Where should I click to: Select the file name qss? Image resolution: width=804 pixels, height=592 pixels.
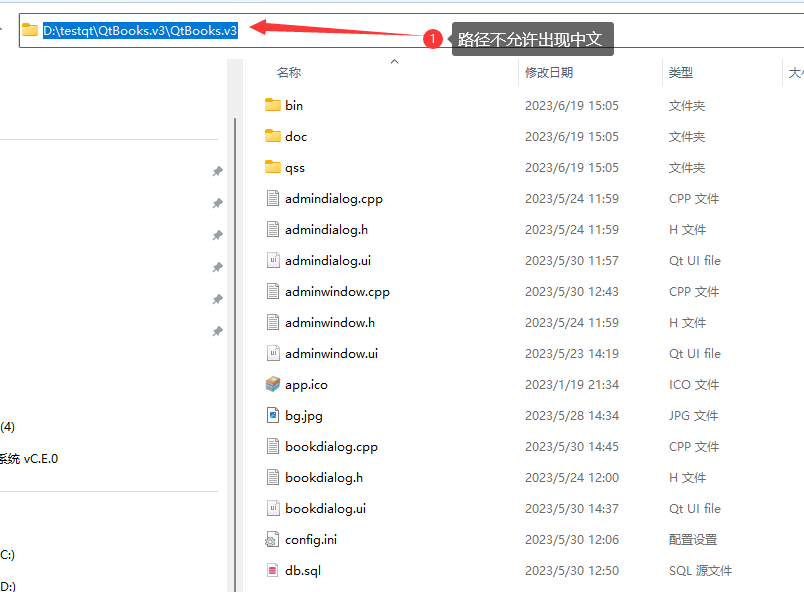tap(295, 168)
